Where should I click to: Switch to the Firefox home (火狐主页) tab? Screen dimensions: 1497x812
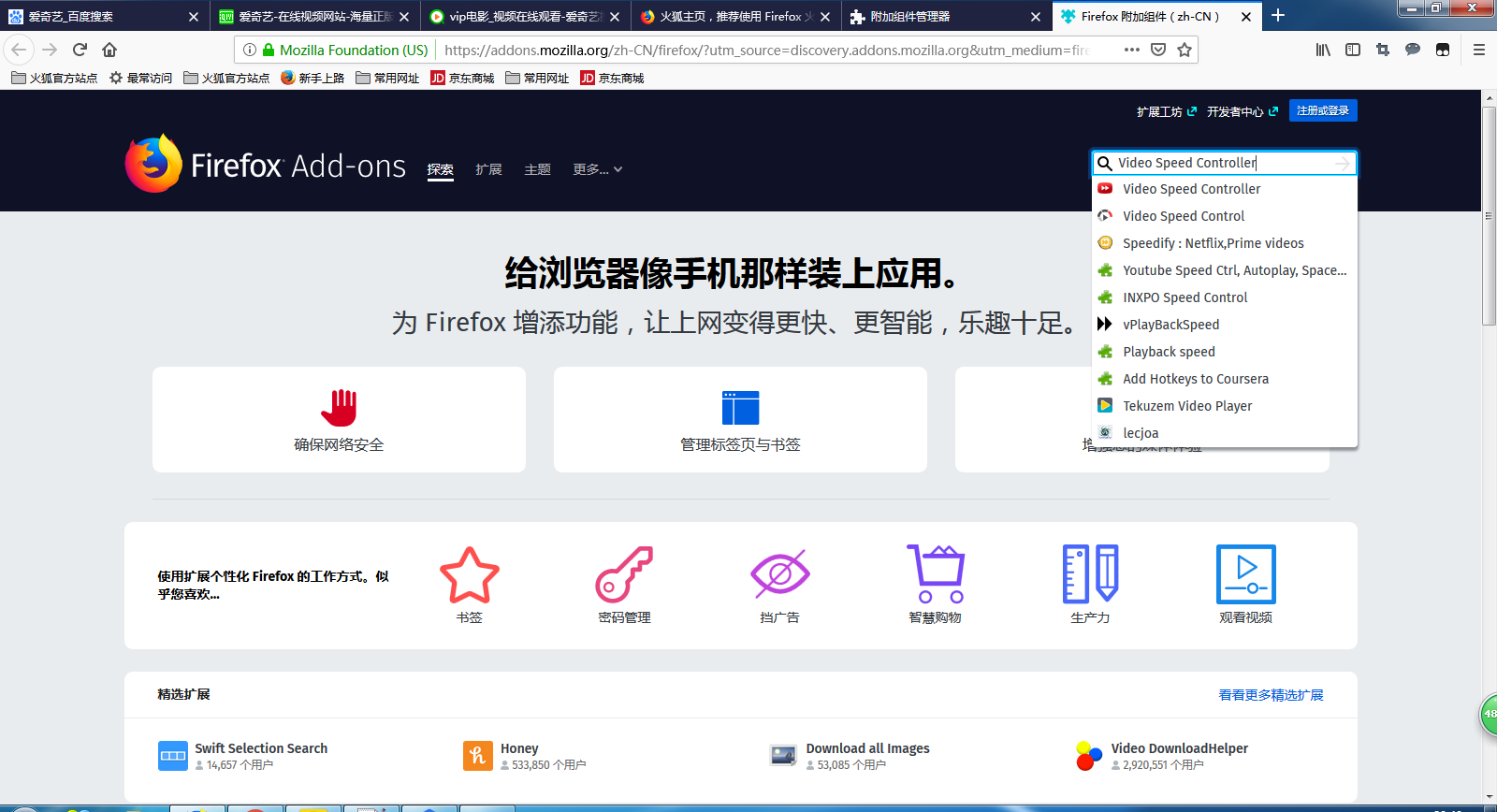pos(735,16)
